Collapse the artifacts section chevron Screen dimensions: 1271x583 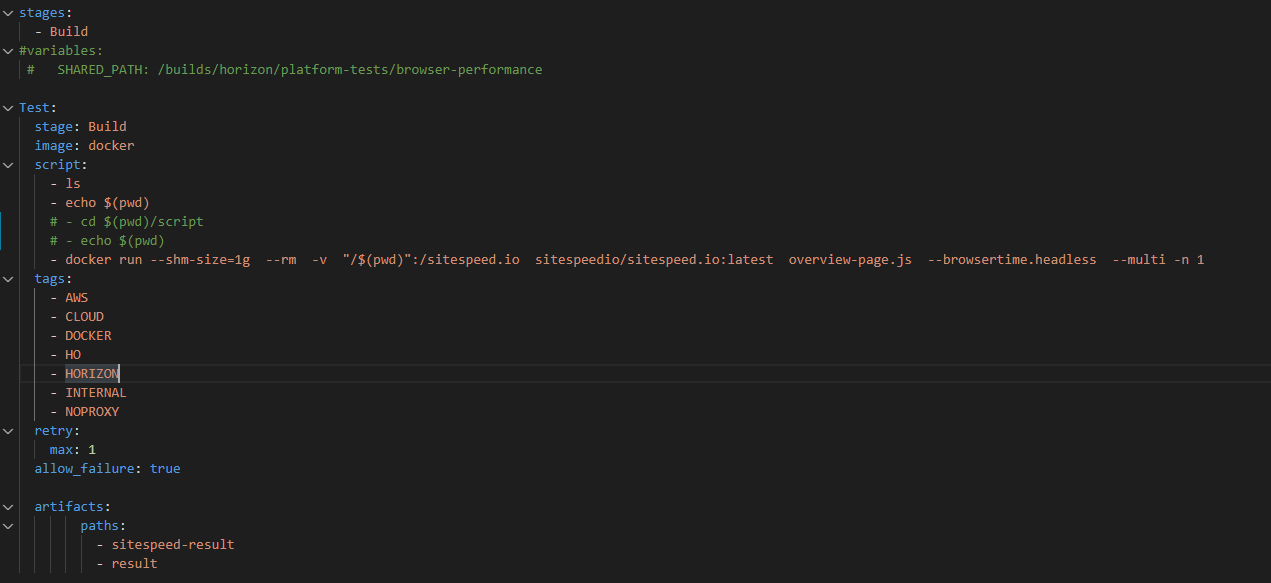click(8, 507)
